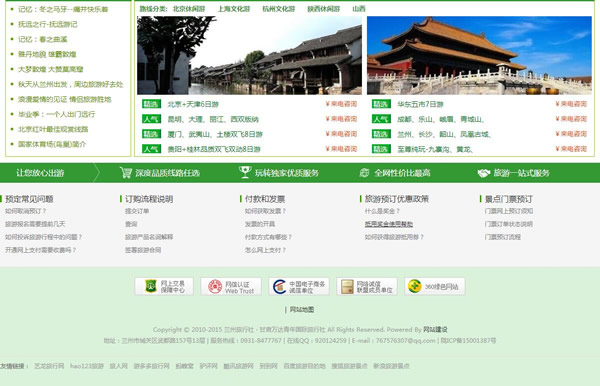The image size is (600, 386).
Task: Click the gold certificate alliance member badge
Action: tap(367, 287)
